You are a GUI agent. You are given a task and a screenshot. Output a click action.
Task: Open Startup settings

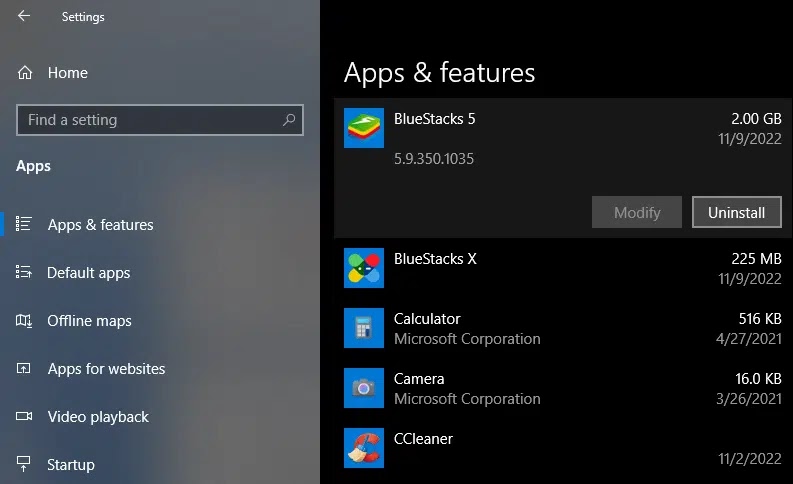tap(71, 465)
